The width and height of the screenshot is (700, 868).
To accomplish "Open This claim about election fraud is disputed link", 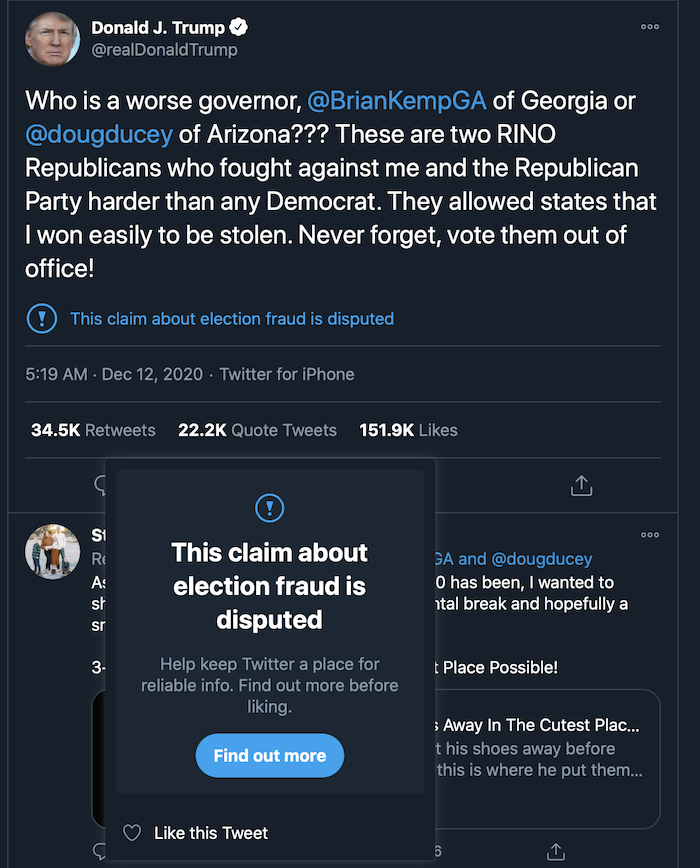I will (x=232, y=319).
